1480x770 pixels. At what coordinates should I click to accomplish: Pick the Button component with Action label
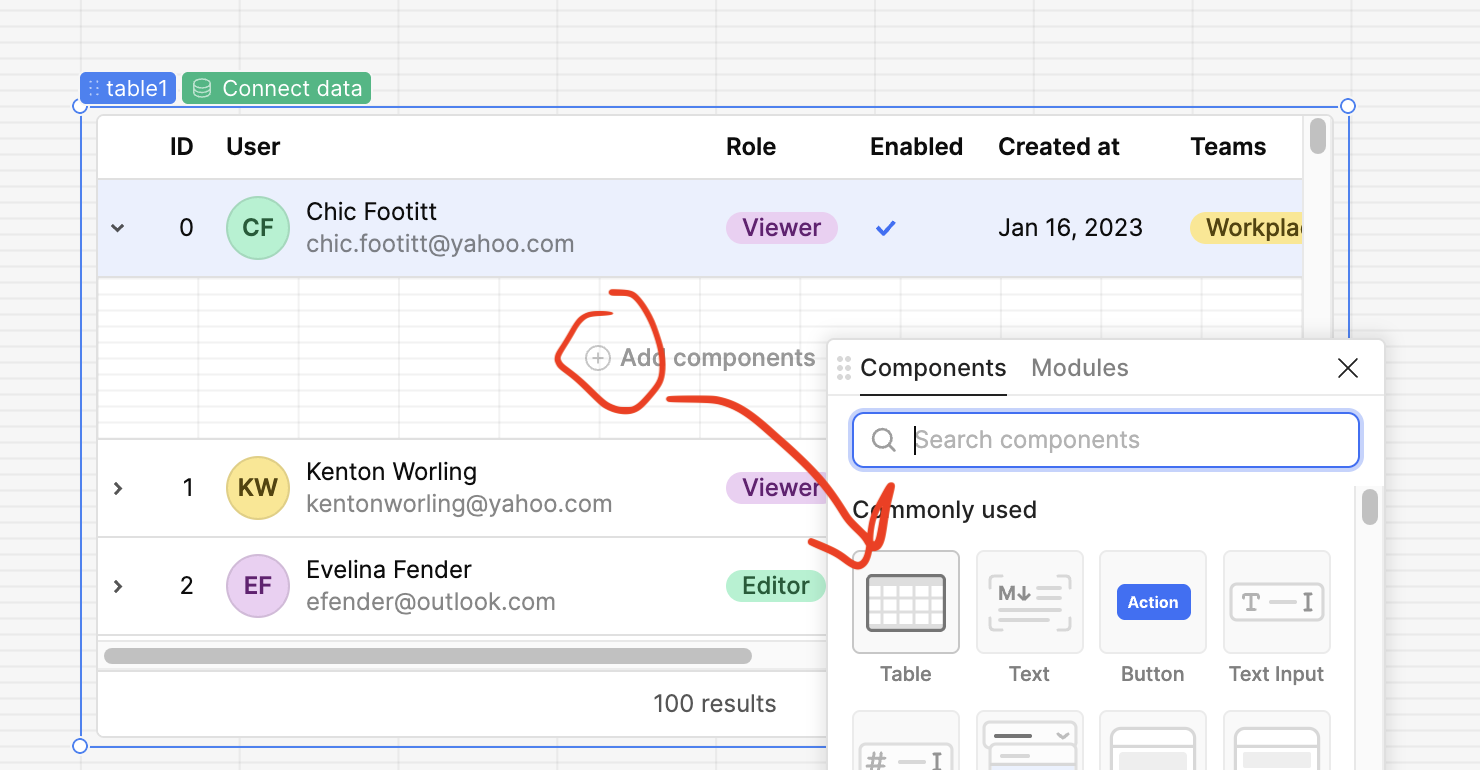pyautogui.click(x=1153, y=602)
